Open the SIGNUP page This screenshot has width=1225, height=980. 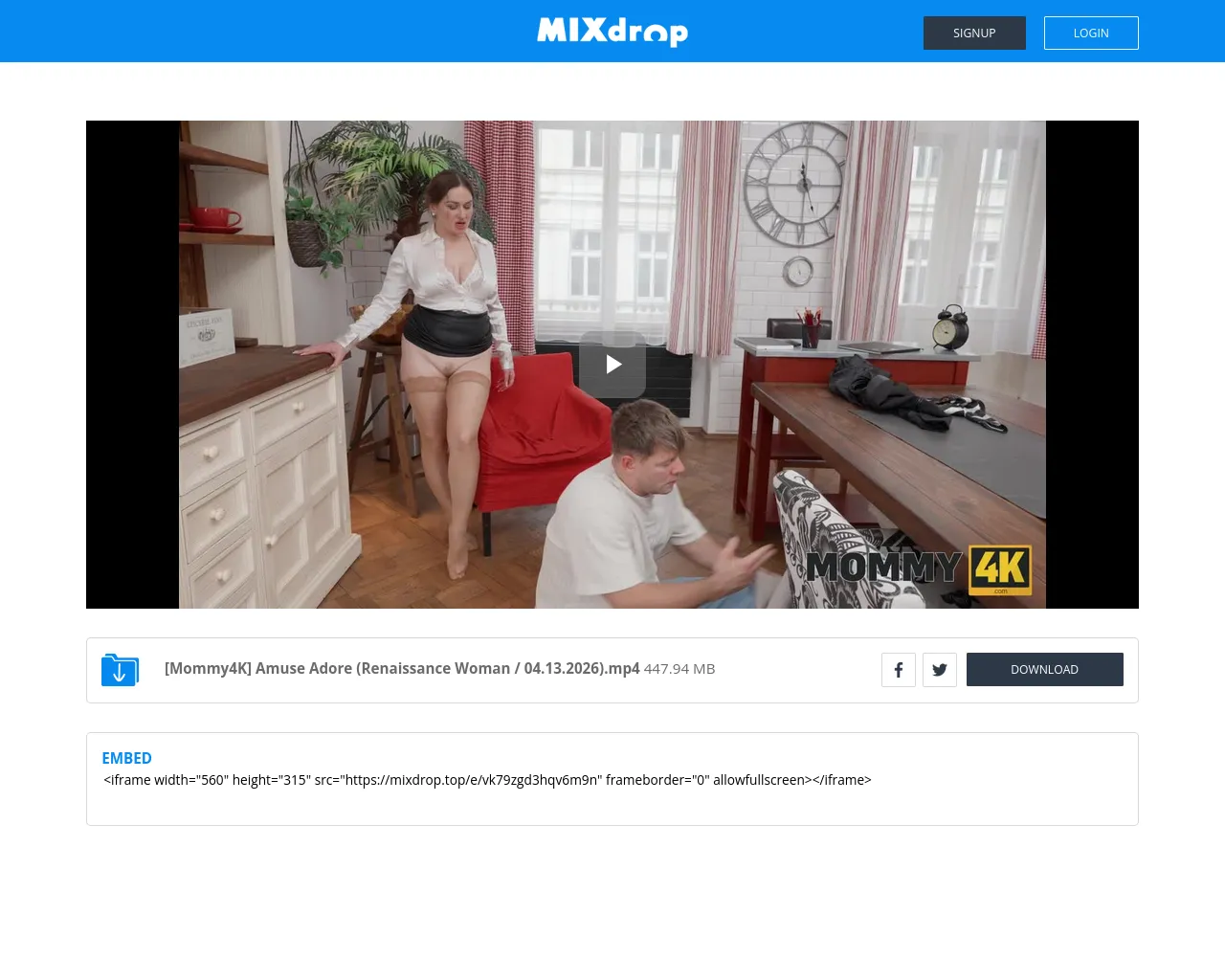pos(973,33)
